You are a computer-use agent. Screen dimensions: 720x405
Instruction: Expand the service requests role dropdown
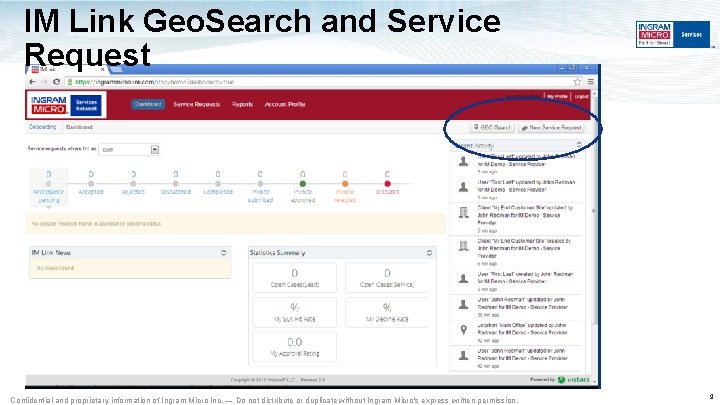click(129, 149)
